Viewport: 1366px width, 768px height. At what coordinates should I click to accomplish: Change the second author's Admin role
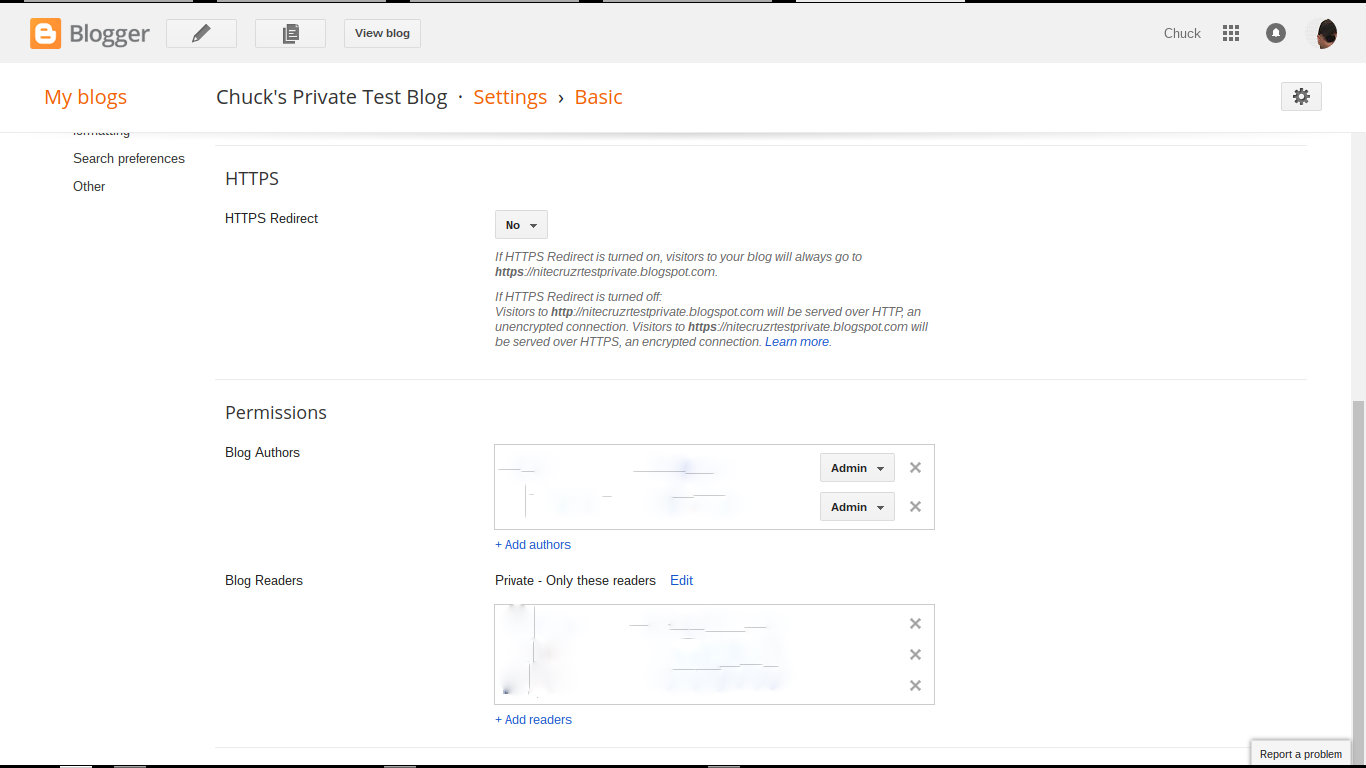[856, 506]
